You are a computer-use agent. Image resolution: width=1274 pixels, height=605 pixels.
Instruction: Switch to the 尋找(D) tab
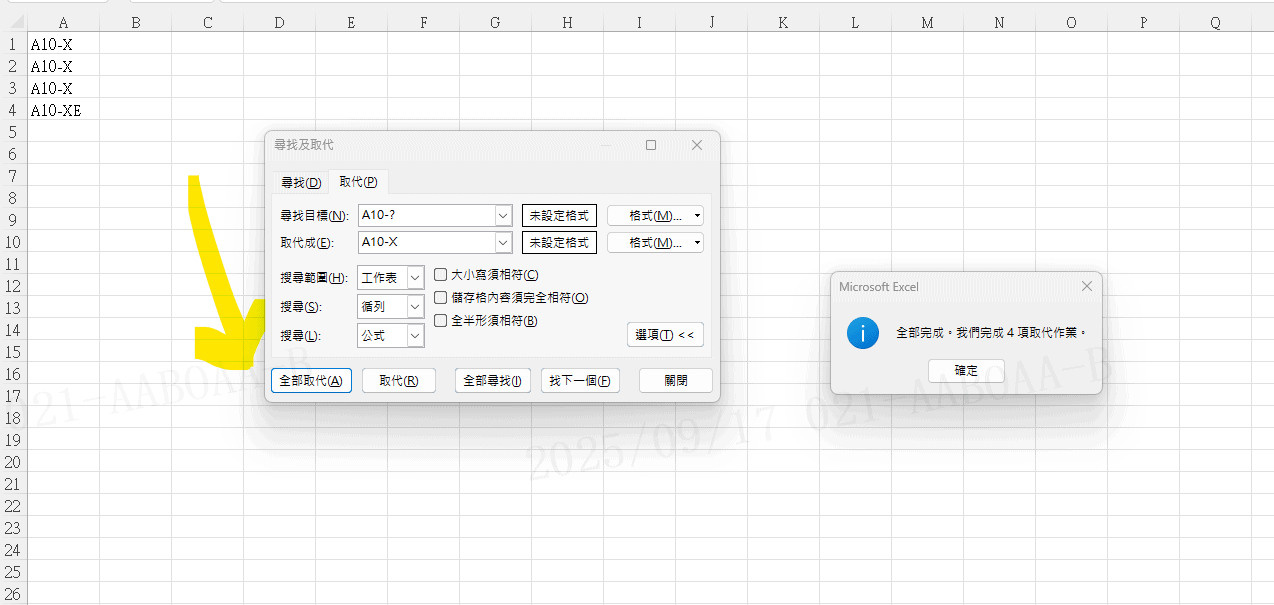click(300, 182)
